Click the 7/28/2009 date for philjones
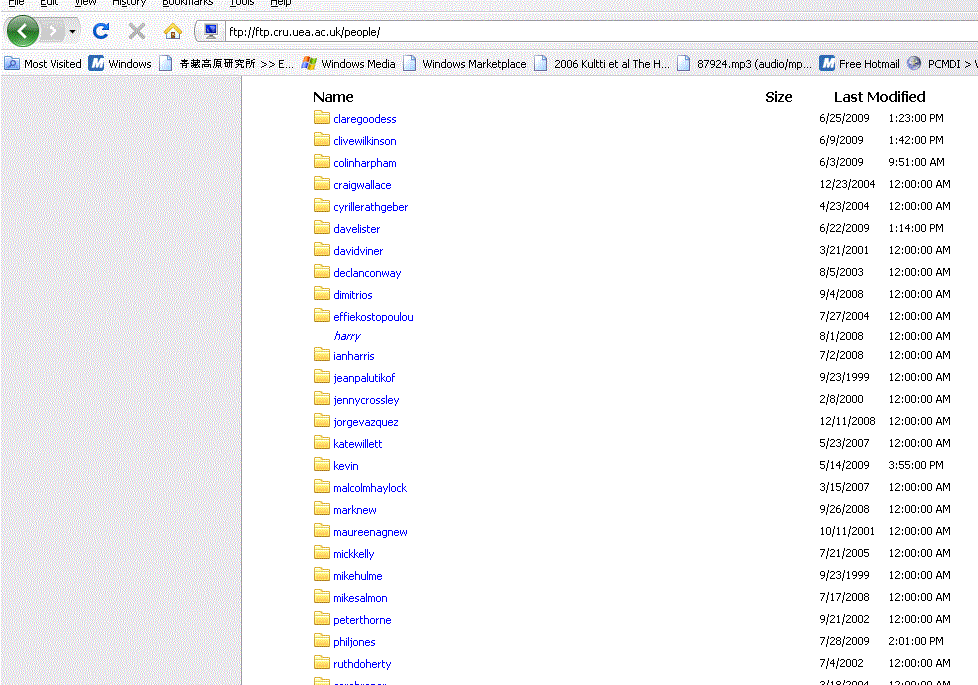978x685 pixels. pos(844,641)
